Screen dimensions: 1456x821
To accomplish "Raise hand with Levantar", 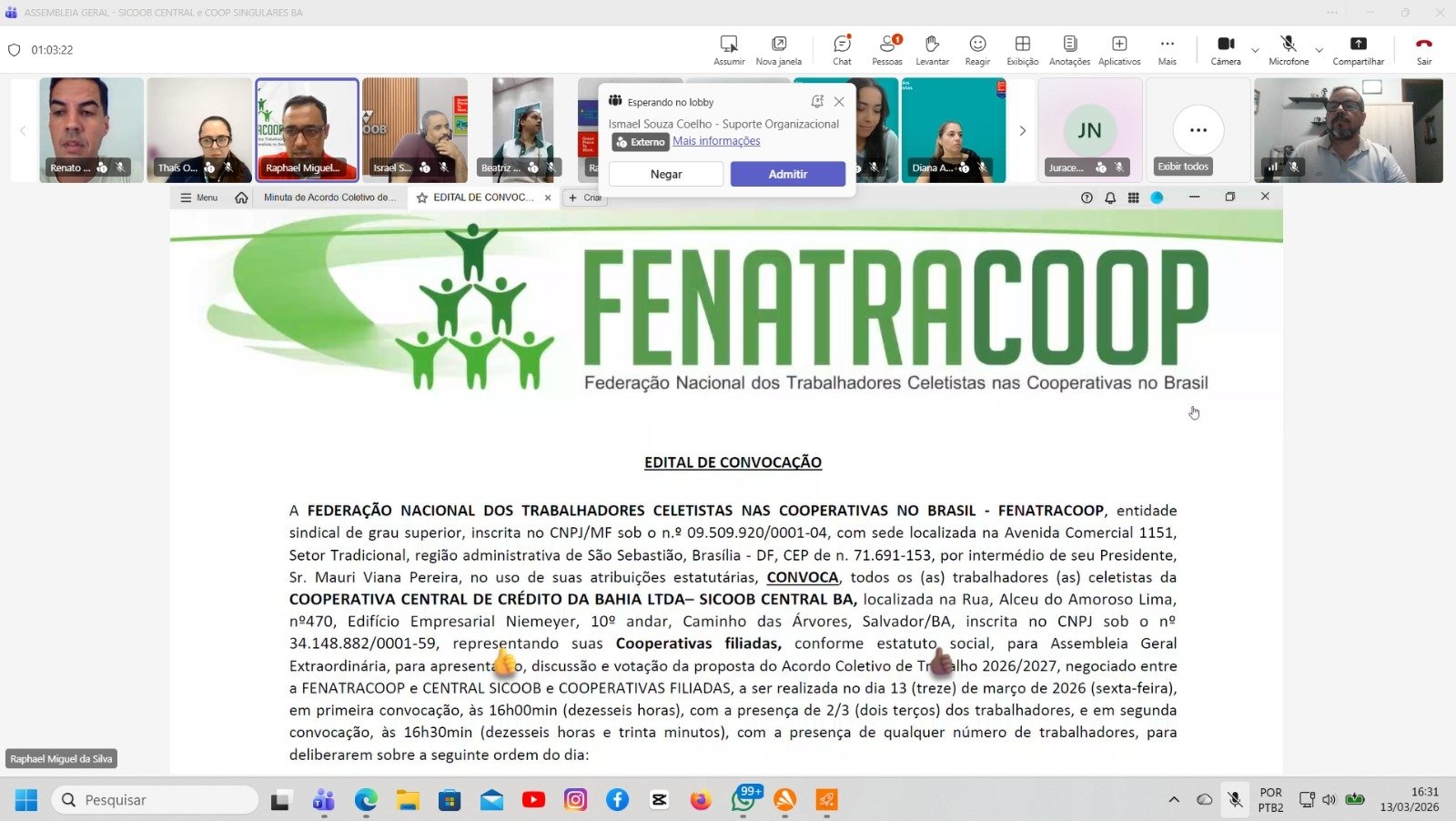I will (x=932, y=50).
